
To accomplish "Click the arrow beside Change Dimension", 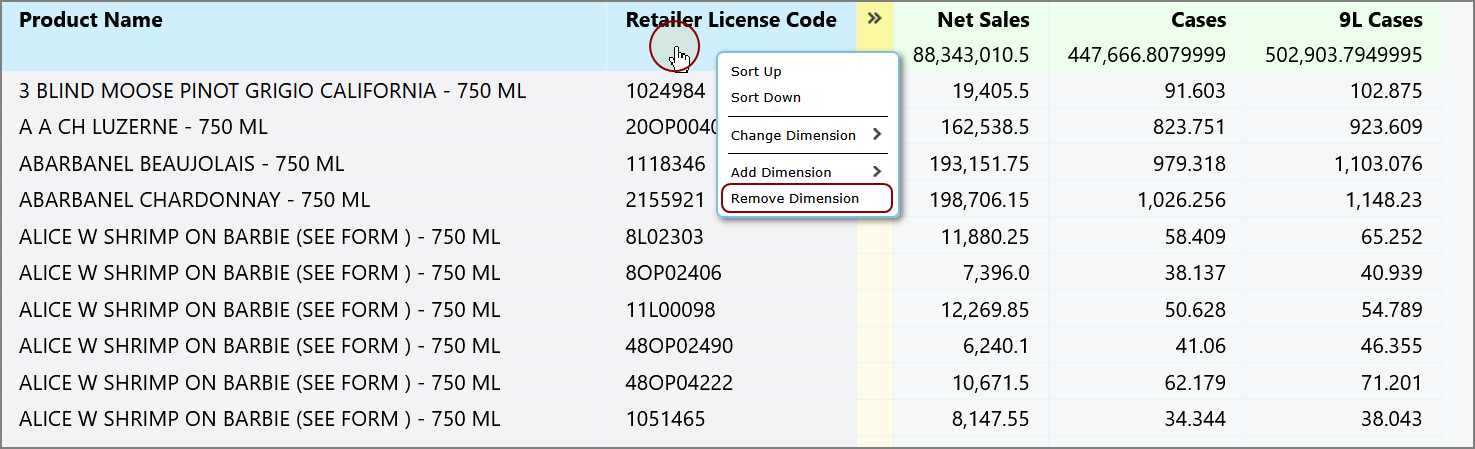I will click(x=877, y=135).
